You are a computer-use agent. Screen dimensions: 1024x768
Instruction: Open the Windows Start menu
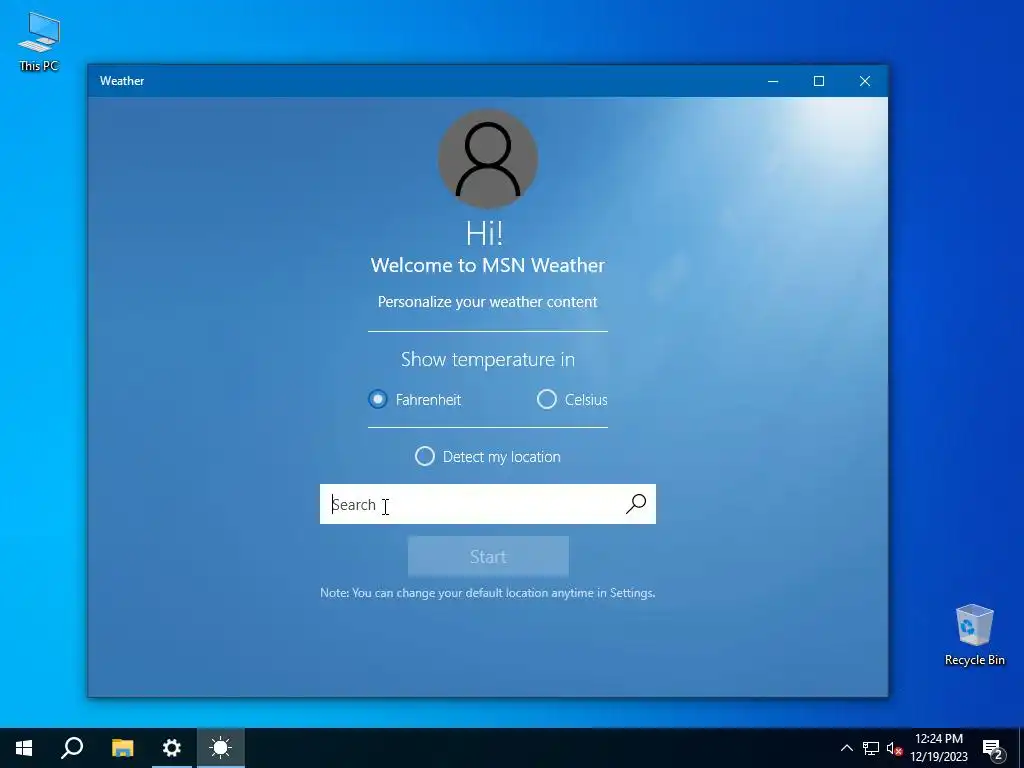24,748
